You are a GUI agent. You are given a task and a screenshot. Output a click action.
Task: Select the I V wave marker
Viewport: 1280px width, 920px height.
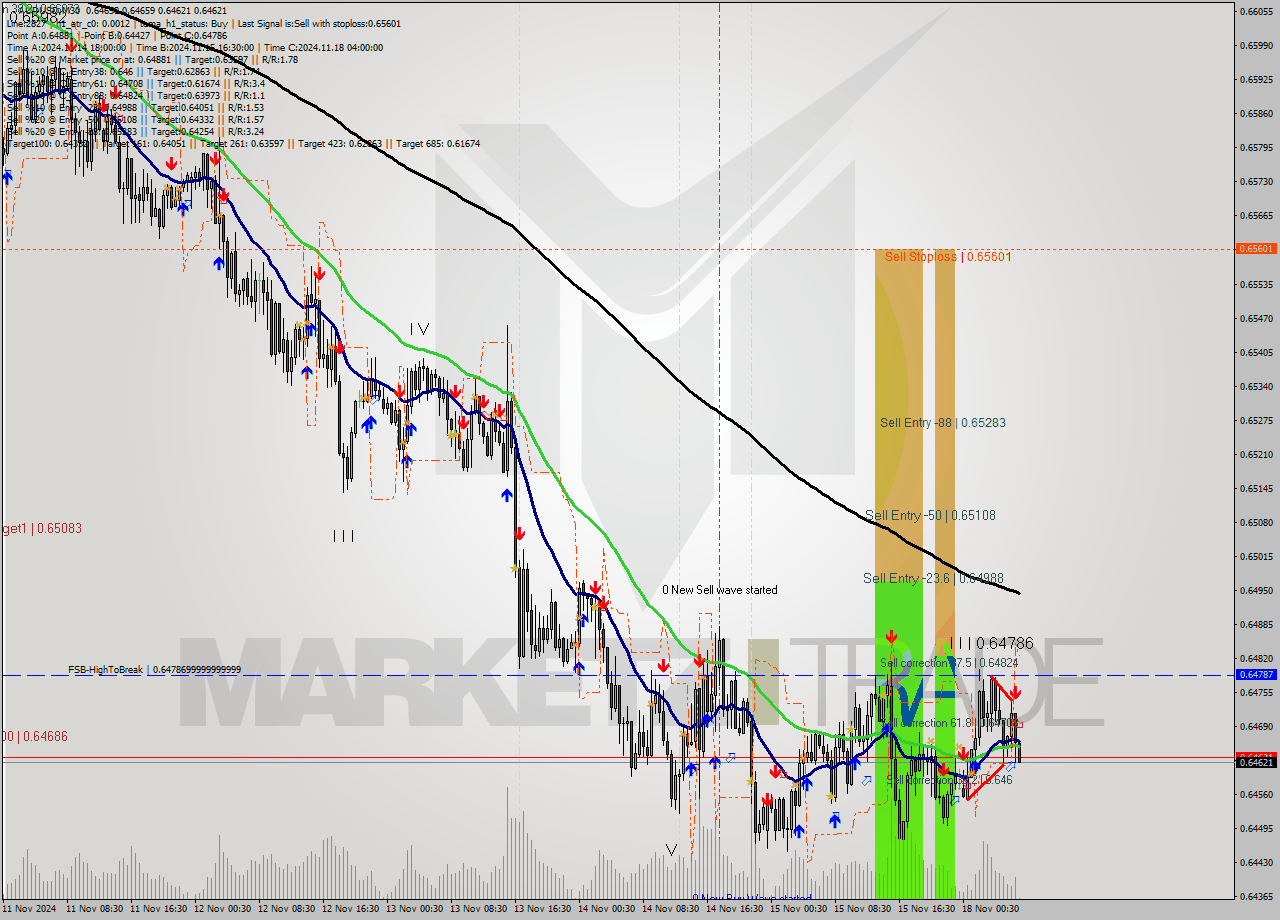[419, 328]
